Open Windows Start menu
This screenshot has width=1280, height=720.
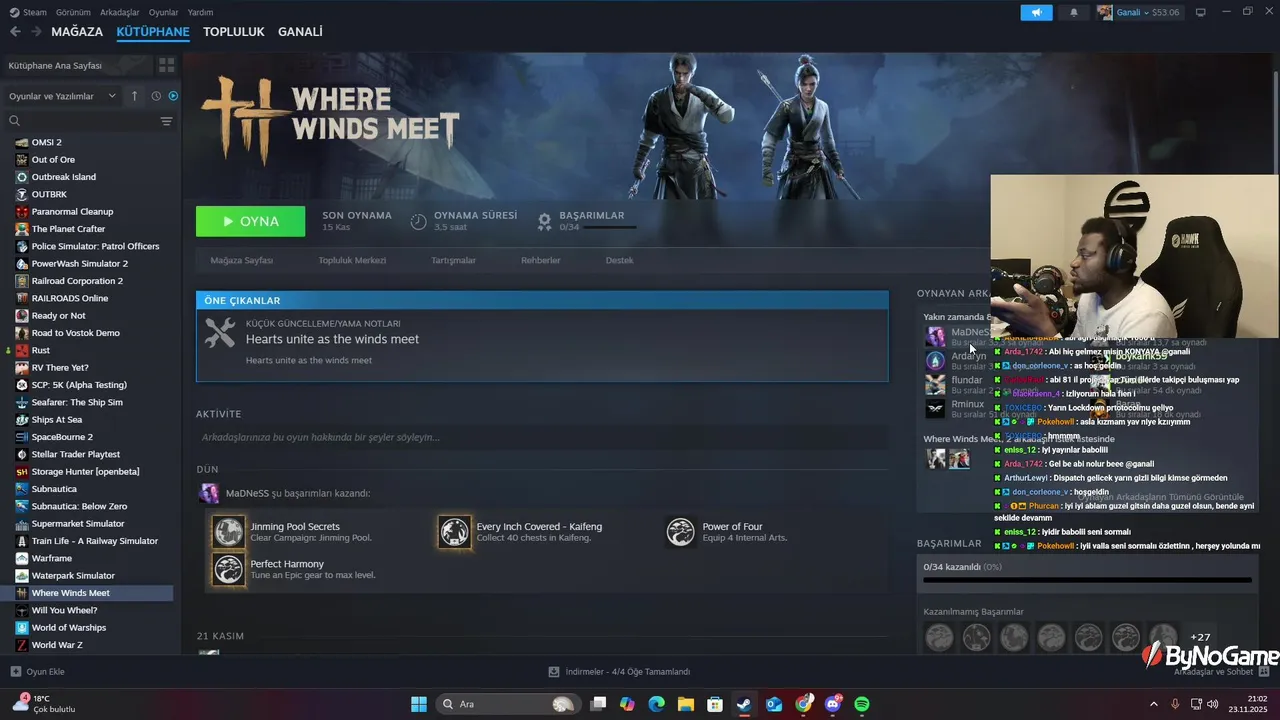point(419,704)
